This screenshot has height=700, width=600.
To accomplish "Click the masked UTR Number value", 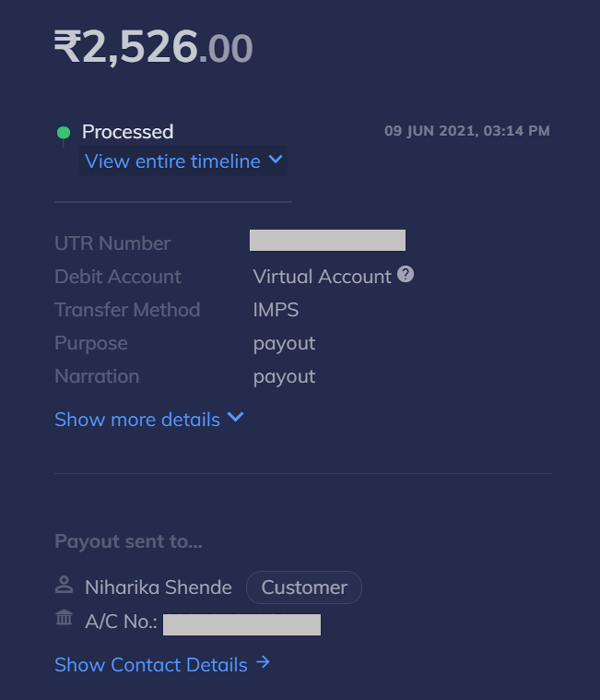I will (x=327, y=240).
